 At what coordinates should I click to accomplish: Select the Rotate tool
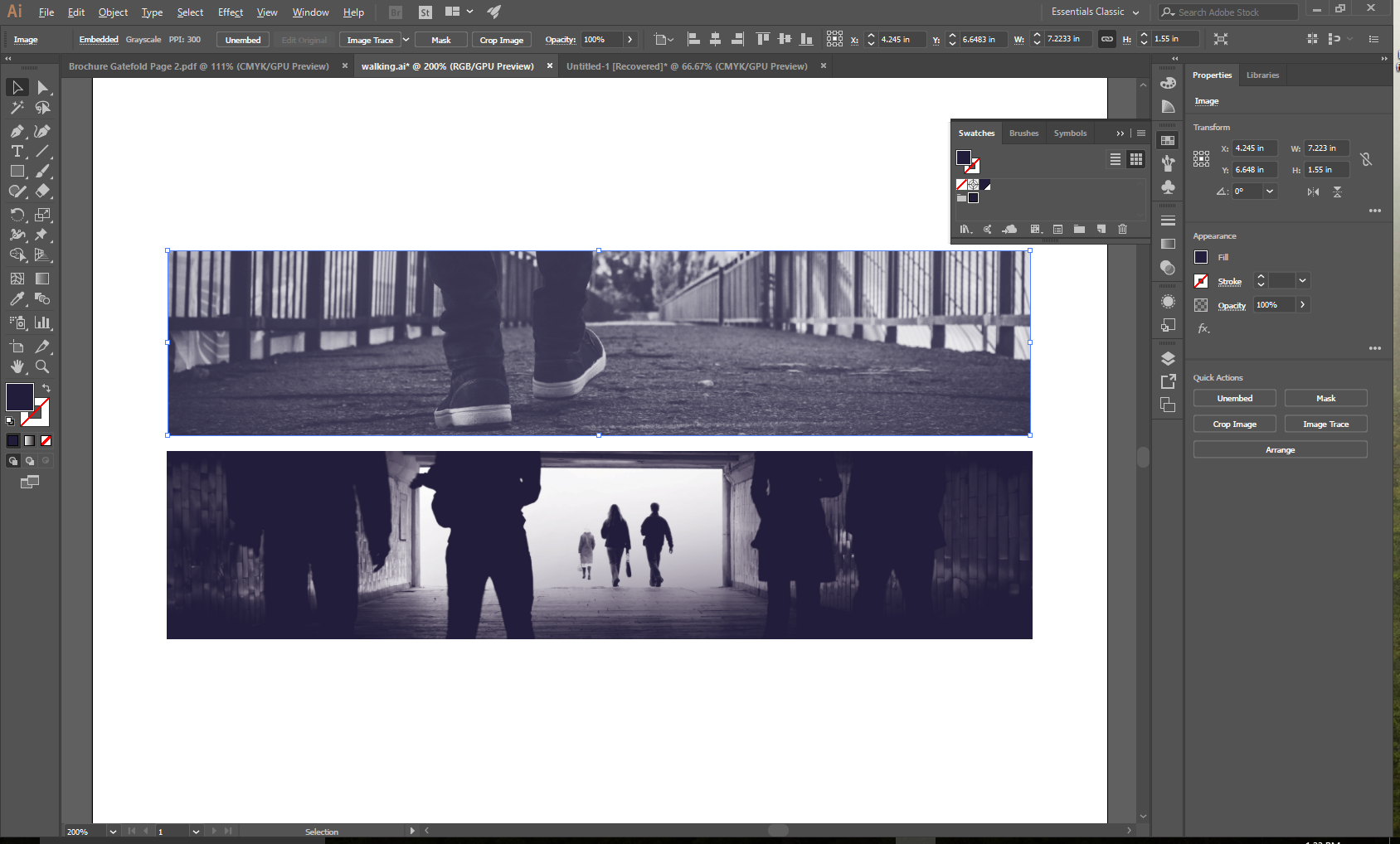[x=17, y=215]
